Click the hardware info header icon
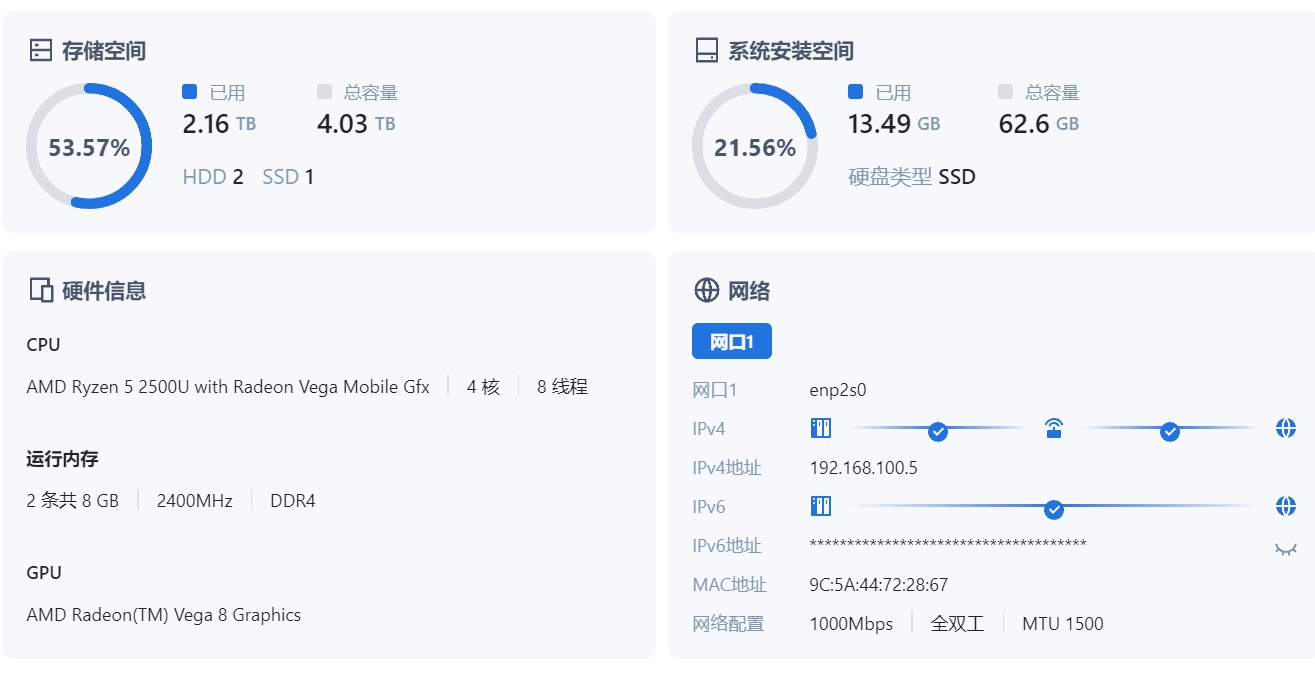This screenshot has height=687, width=1315. coord(41,291)
